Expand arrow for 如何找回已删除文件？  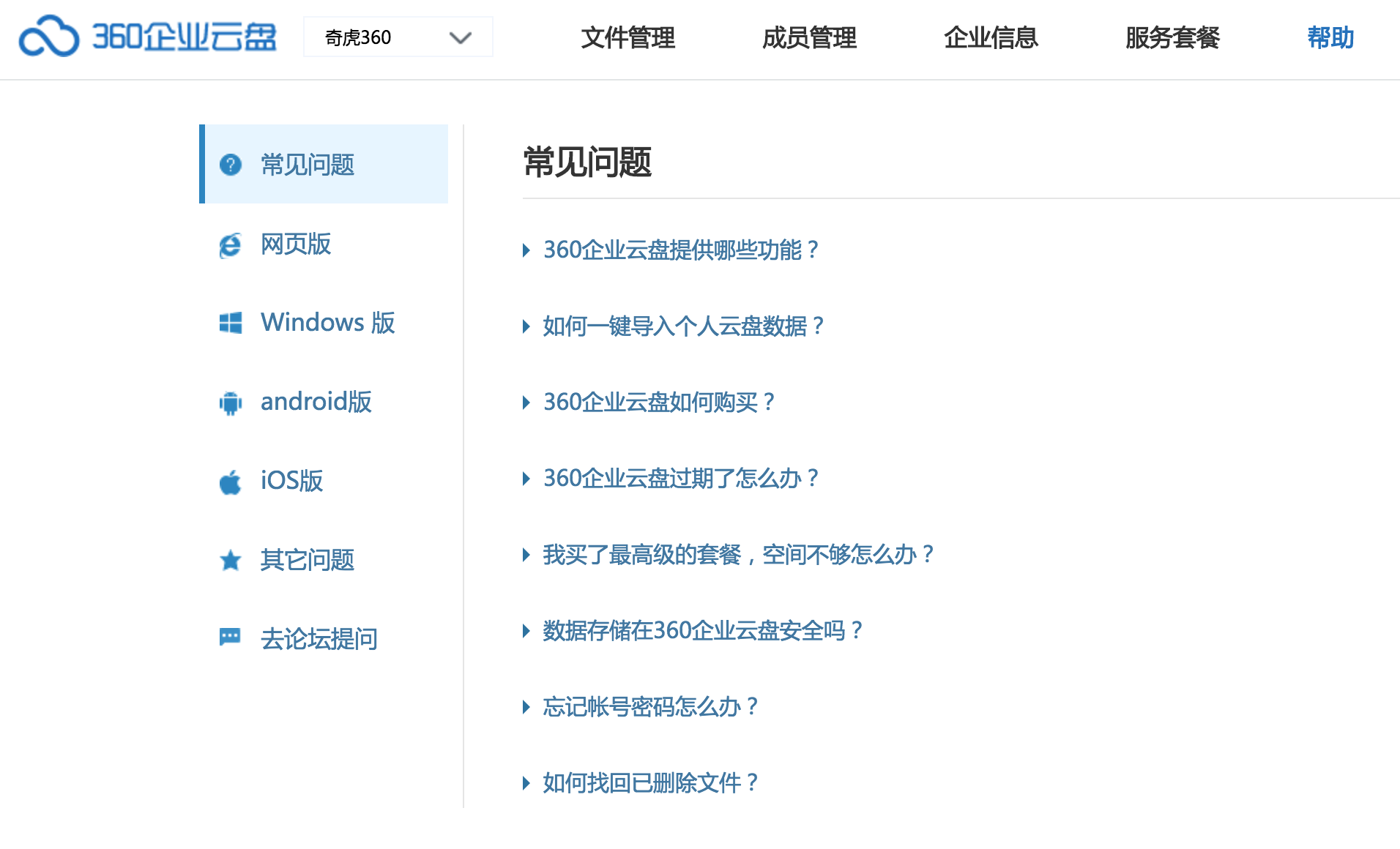coord(526,783)
